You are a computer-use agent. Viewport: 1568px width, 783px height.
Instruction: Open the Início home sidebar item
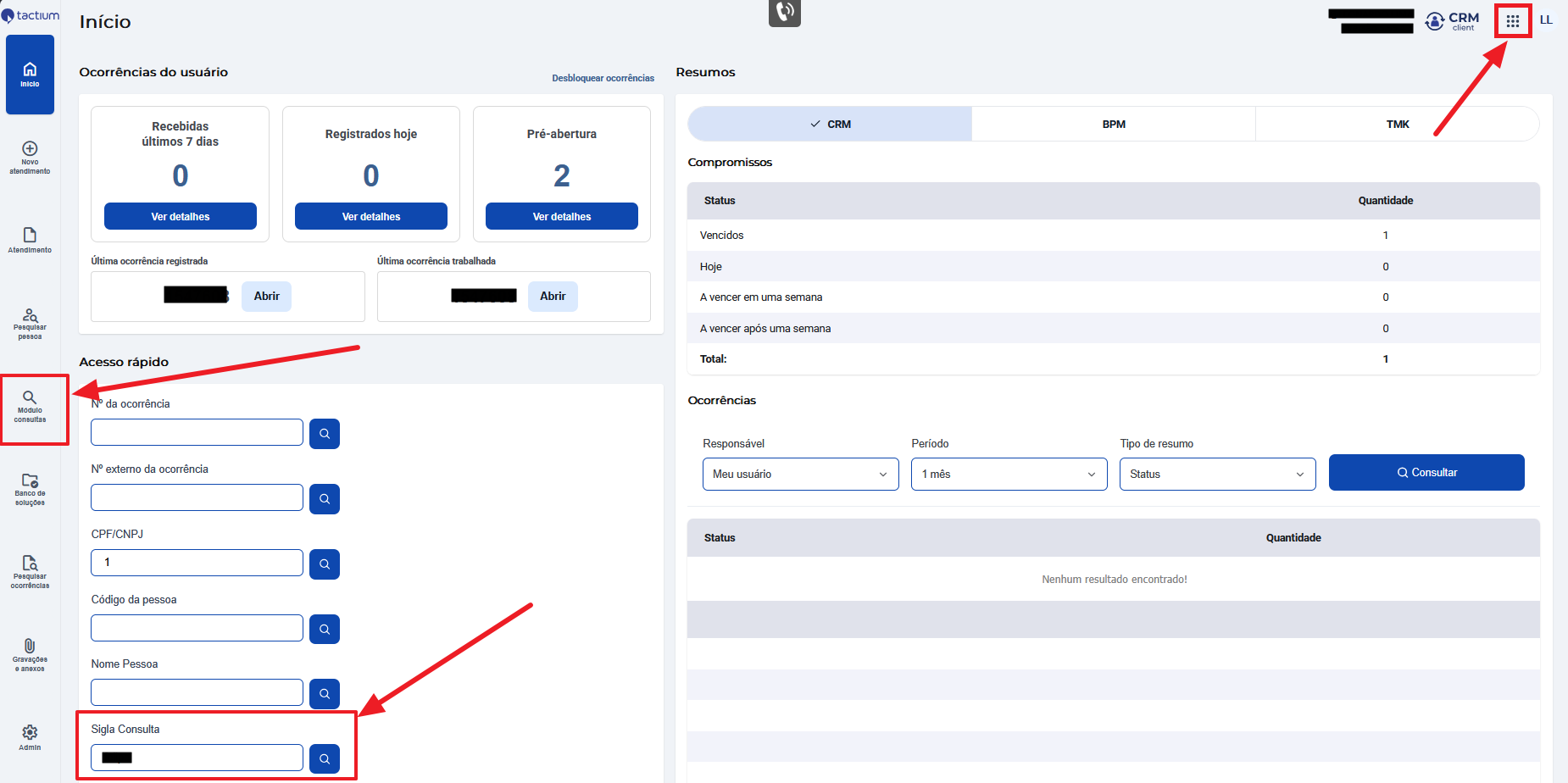(30, 75)
